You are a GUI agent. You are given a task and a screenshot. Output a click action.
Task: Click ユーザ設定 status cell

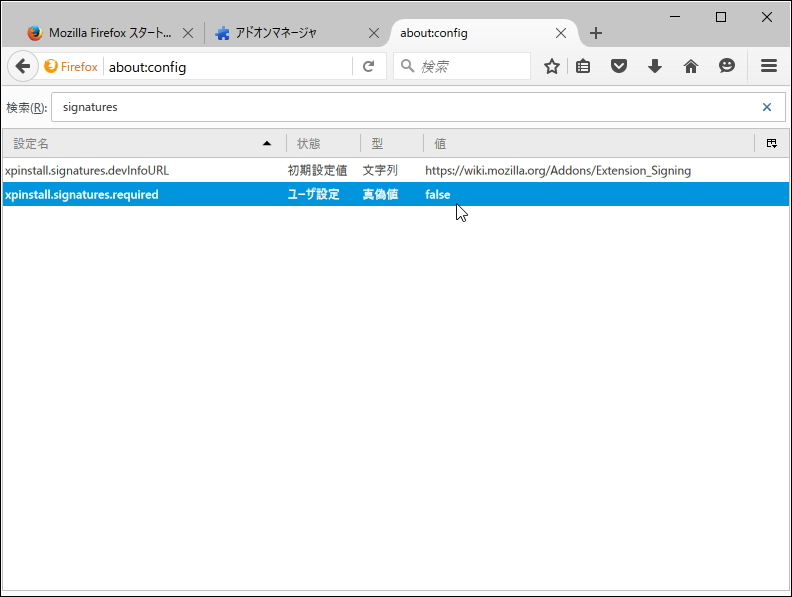click(x=313, y=194)
